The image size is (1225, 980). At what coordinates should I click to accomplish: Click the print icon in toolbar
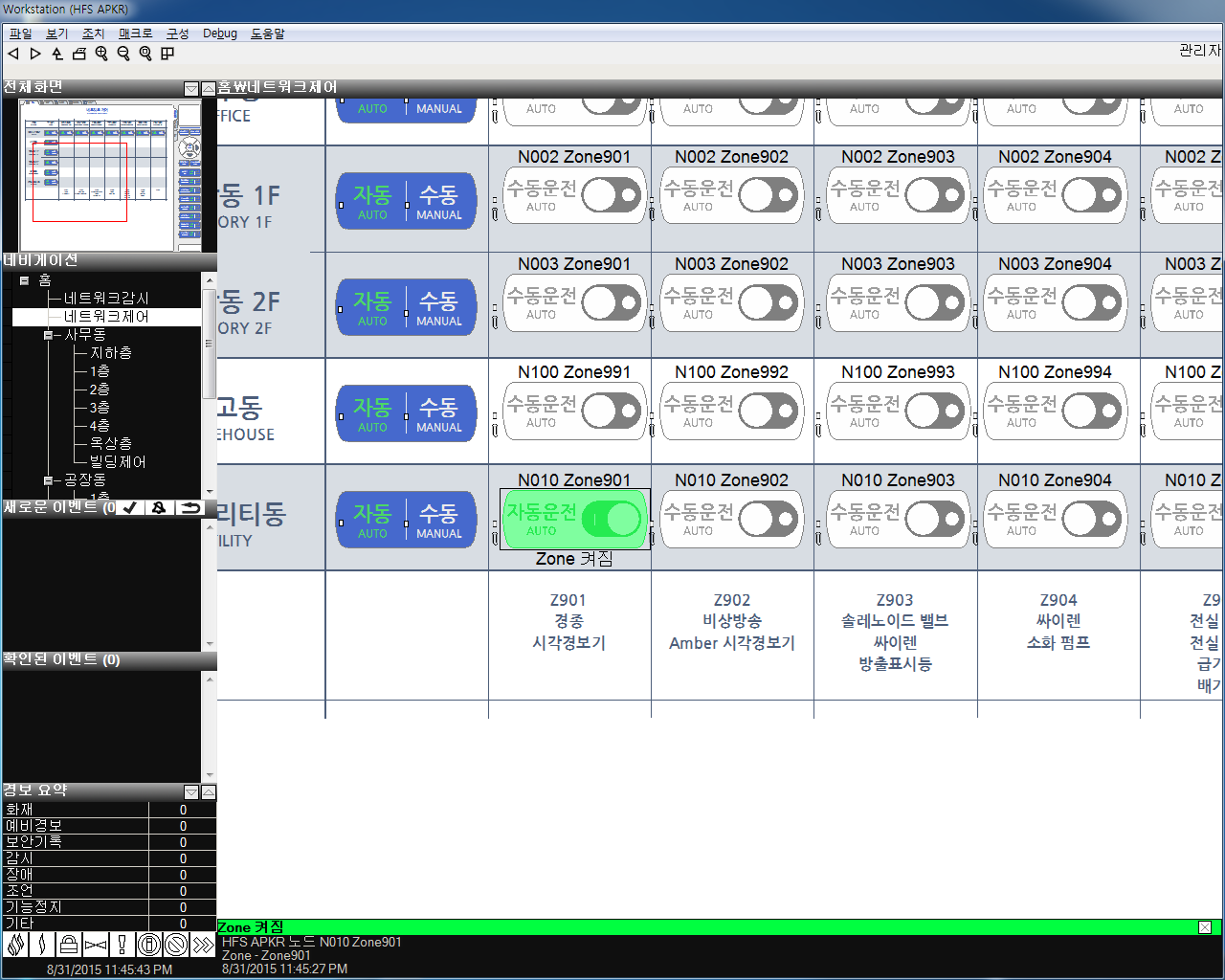coord(79,54)
